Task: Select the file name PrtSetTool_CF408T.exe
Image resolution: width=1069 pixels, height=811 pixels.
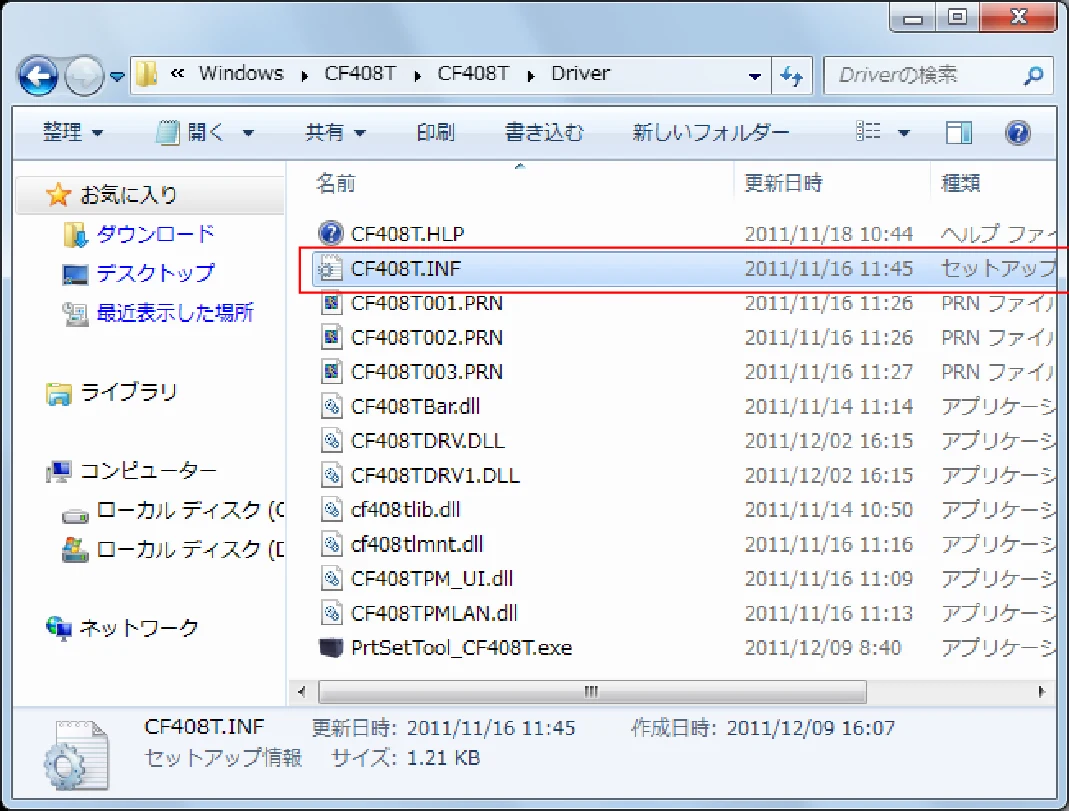Action: tap(462, 647)
